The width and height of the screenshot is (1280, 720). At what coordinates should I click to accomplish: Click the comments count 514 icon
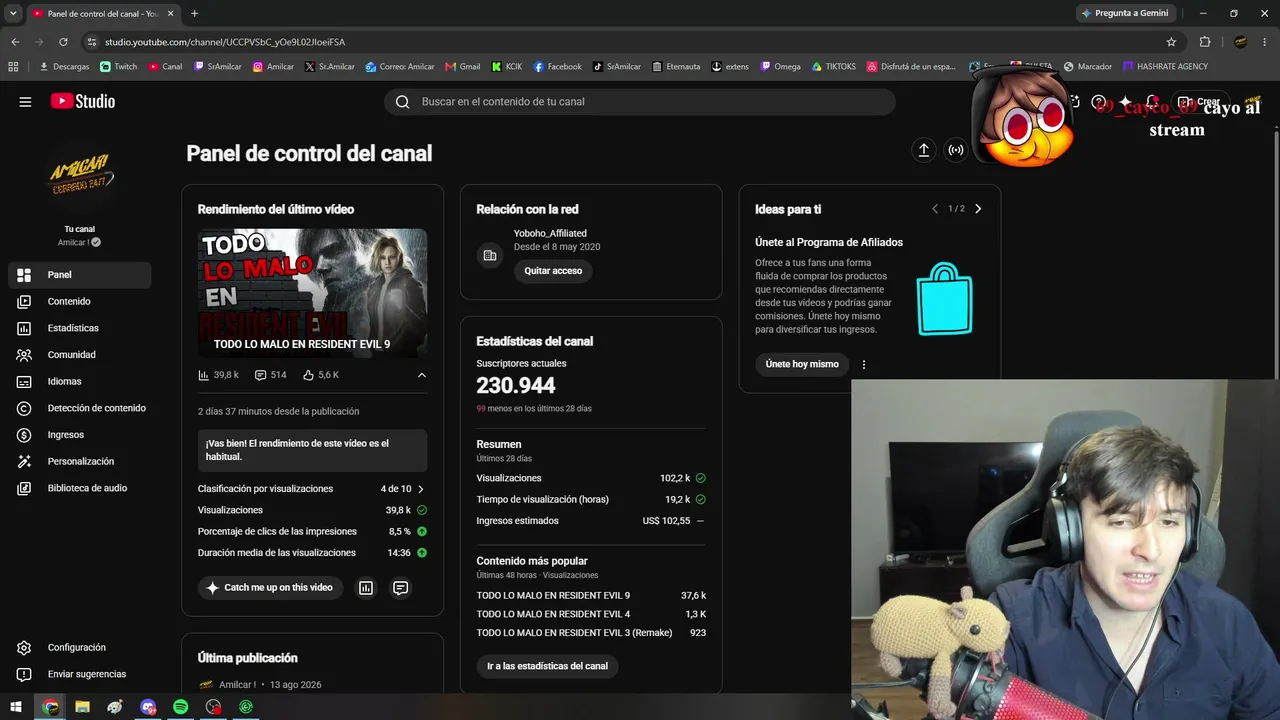click(261, 375)
